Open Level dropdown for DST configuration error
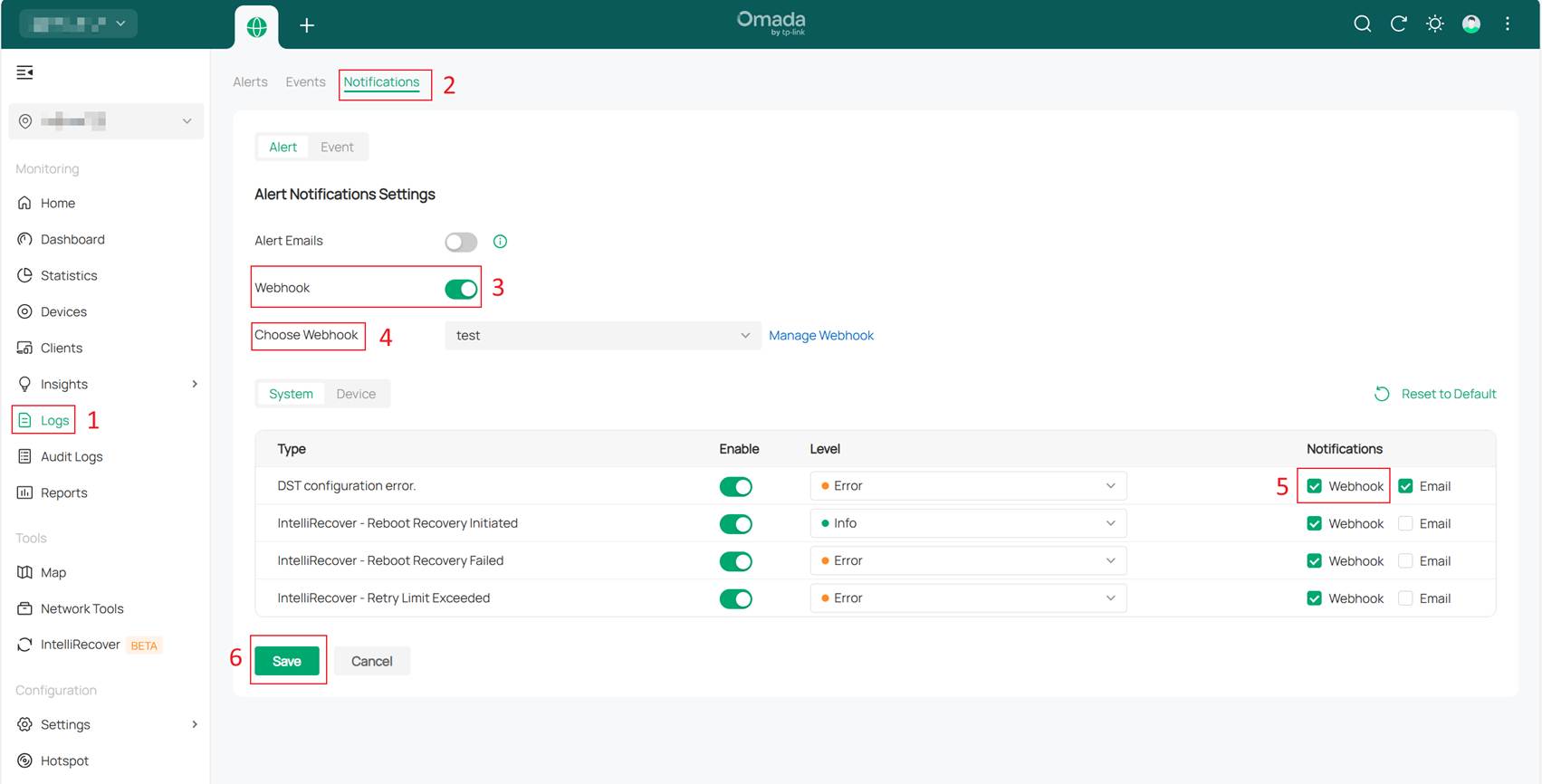Viewport: 1542px width, 784px height. (x=968, y=486)
